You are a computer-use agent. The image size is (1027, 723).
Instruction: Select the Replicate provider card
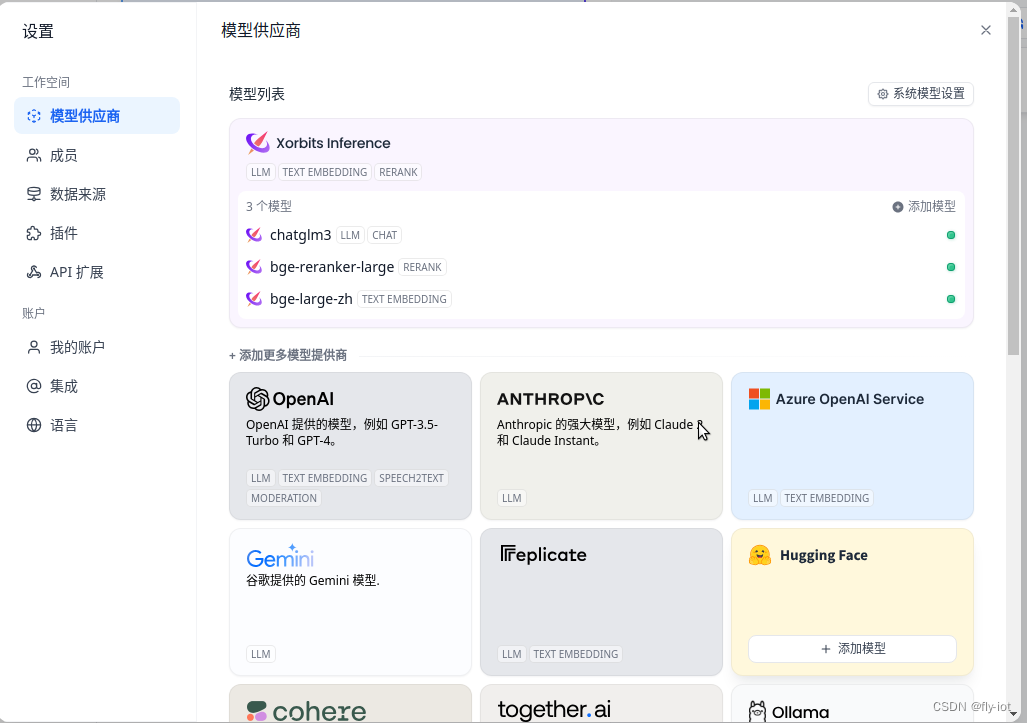(601, 602)
